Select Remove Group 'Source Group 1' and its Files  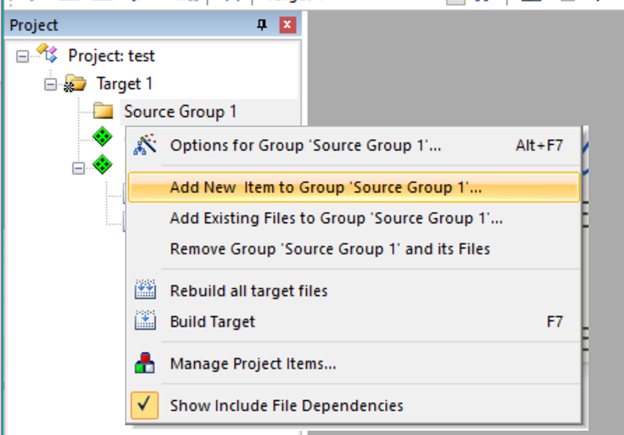coord(330,248)
